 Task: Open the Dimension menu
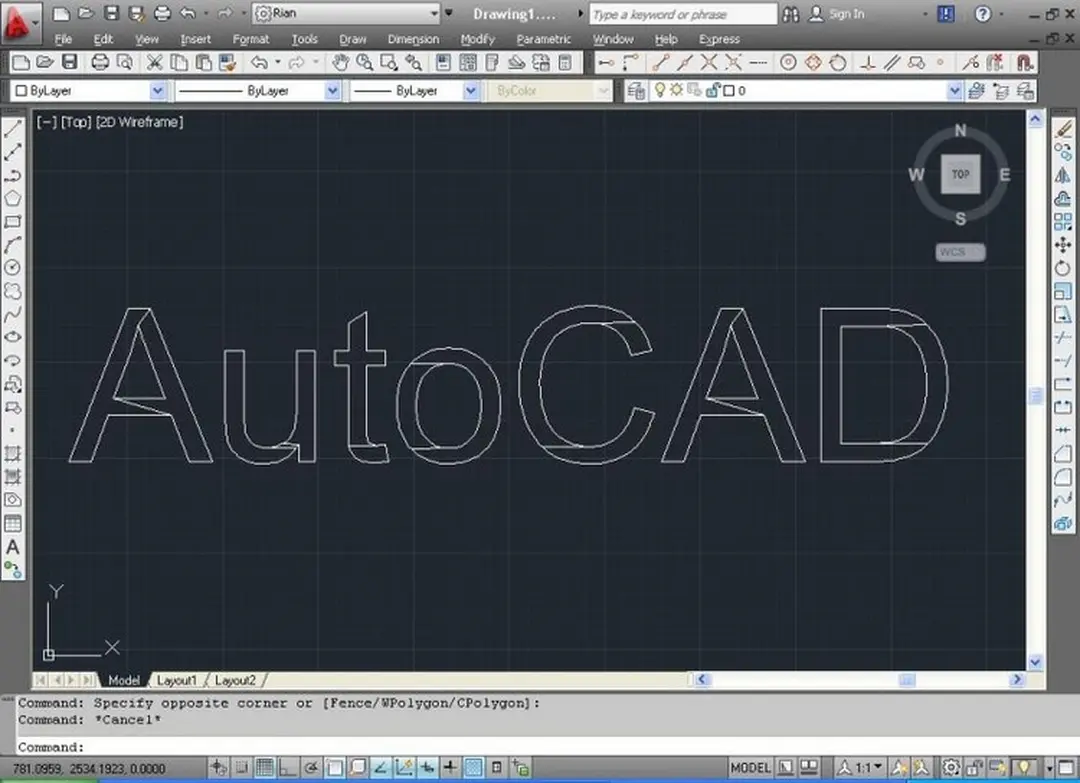coord(413,39)
